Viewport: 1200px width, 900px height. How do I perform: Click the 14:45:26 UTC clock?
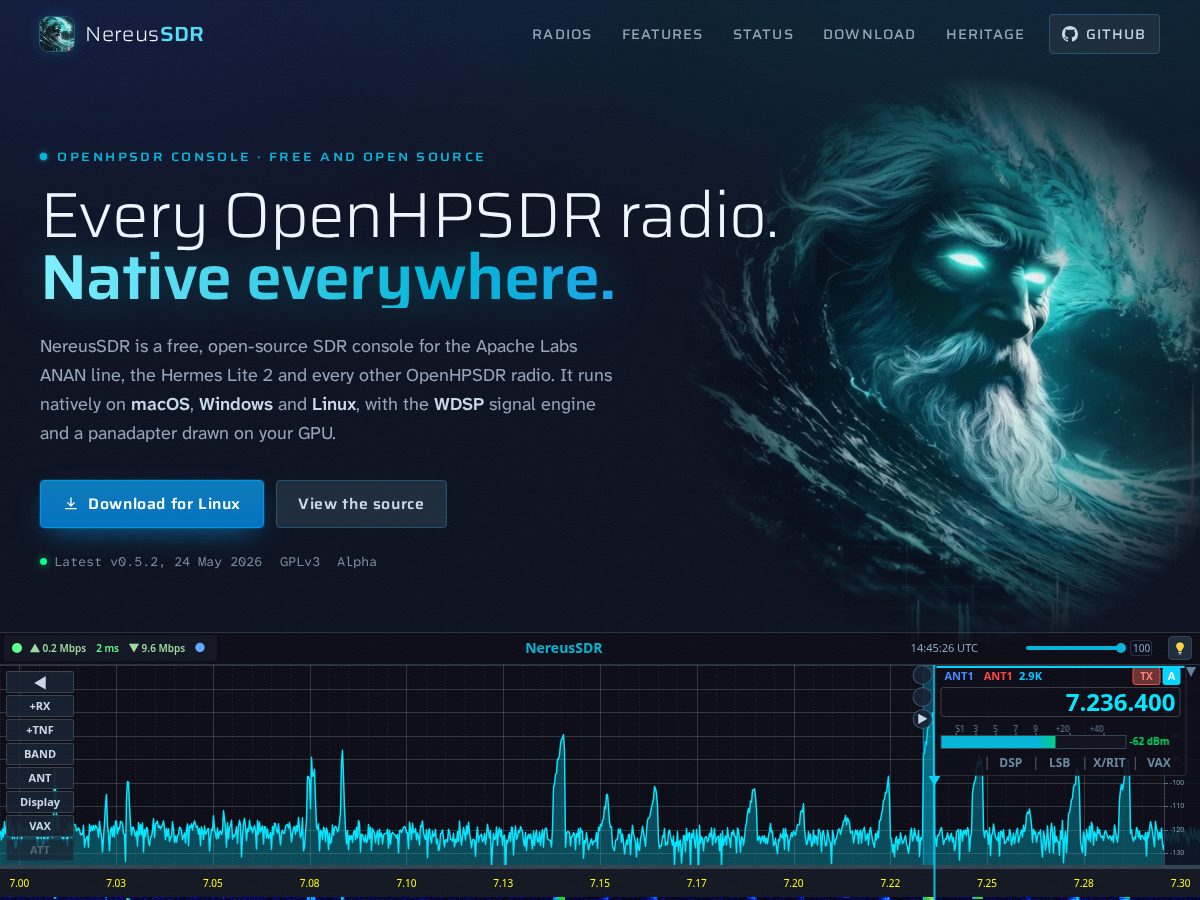[x=944, y=648]
